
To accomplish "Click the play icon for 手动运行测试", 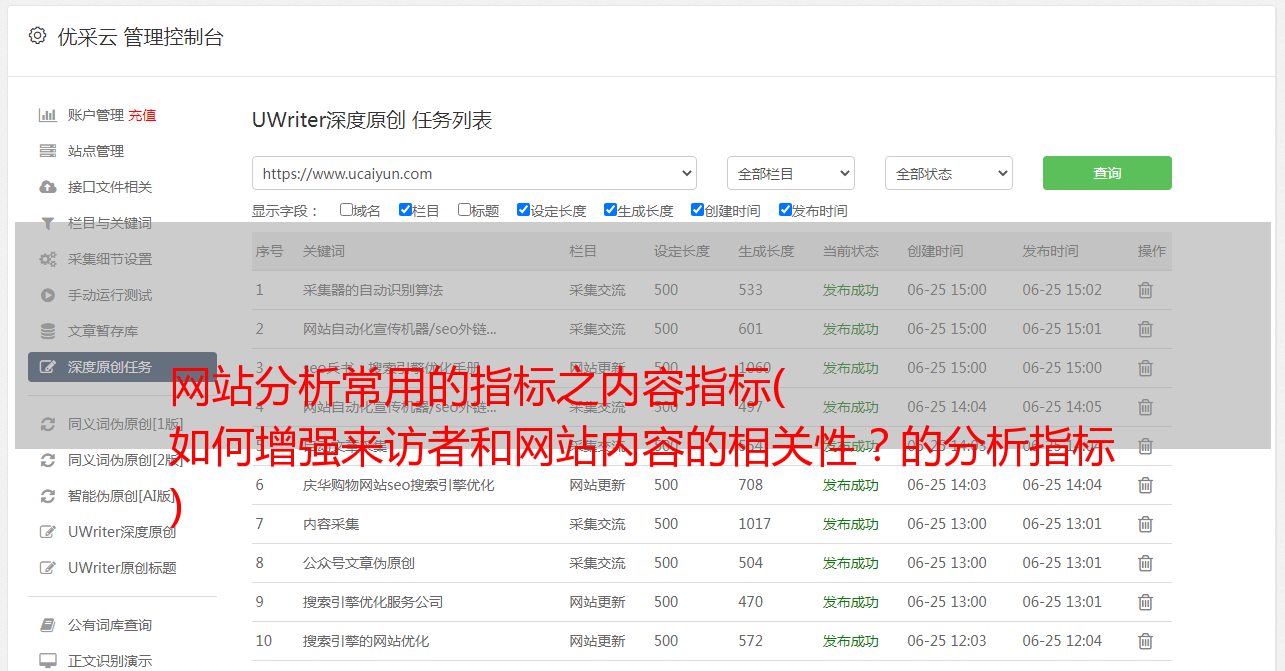I will 47,295.
